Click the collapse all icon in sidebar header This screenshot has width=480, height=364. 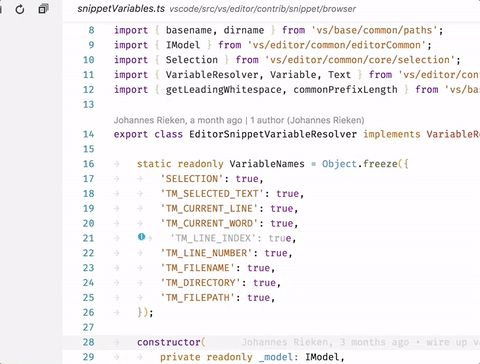(43, 9)
